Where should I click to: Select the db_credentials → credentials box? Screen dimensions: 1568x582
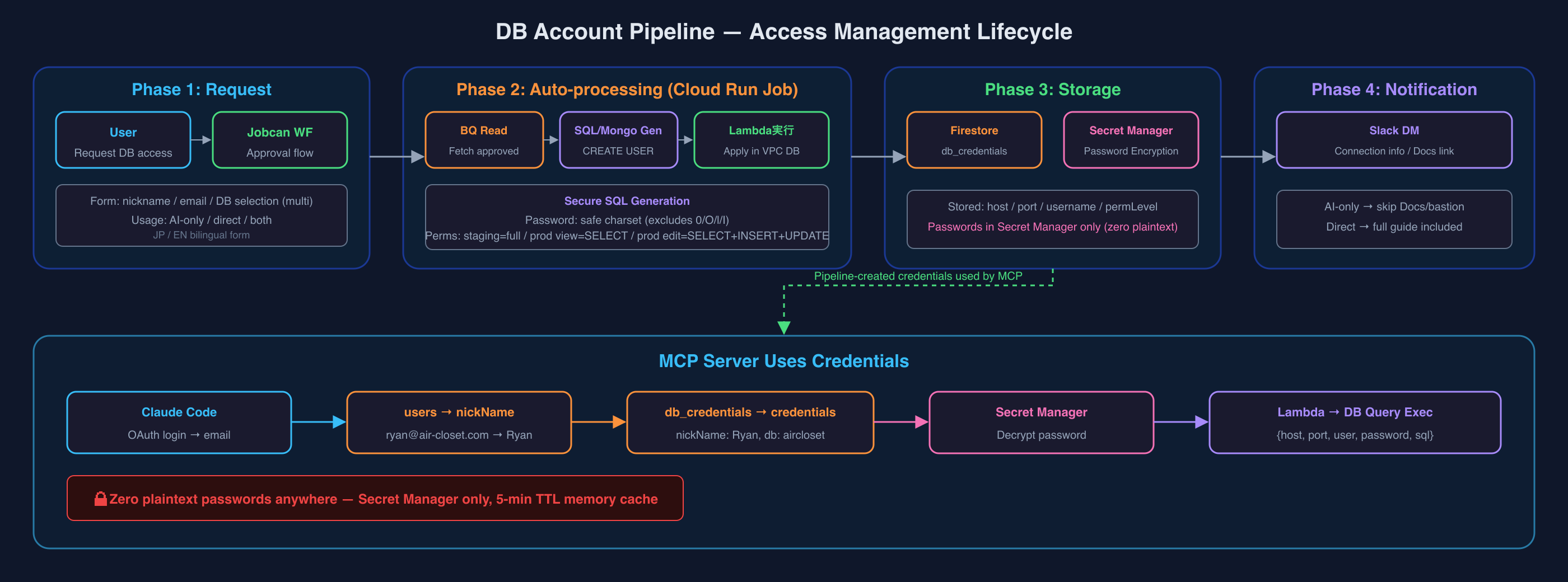coord(750,423)
